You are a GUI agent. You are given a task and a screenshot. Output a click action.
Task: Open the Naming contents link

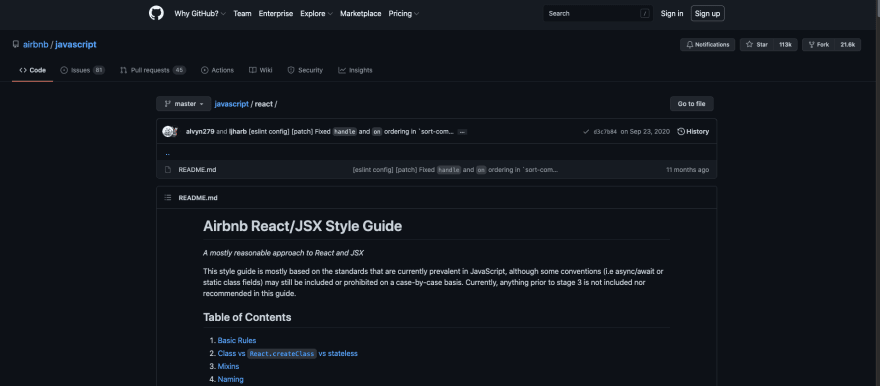click(x=231, y=379)
